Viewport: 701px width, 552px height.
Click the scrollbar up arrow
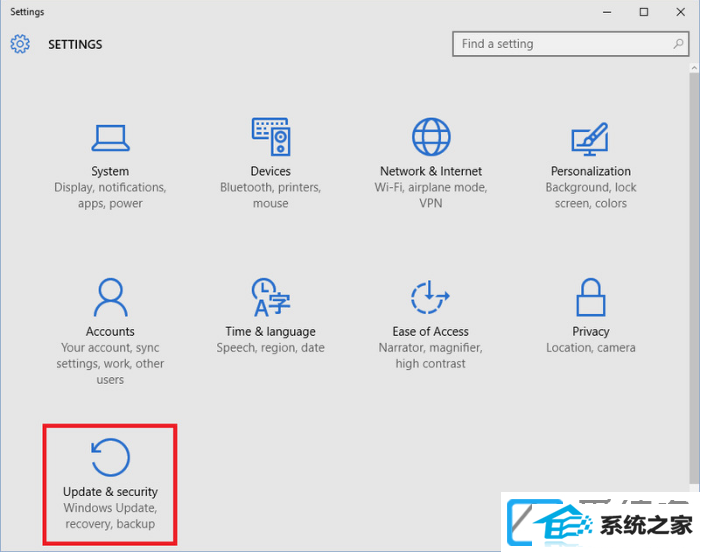pos(694,68)
